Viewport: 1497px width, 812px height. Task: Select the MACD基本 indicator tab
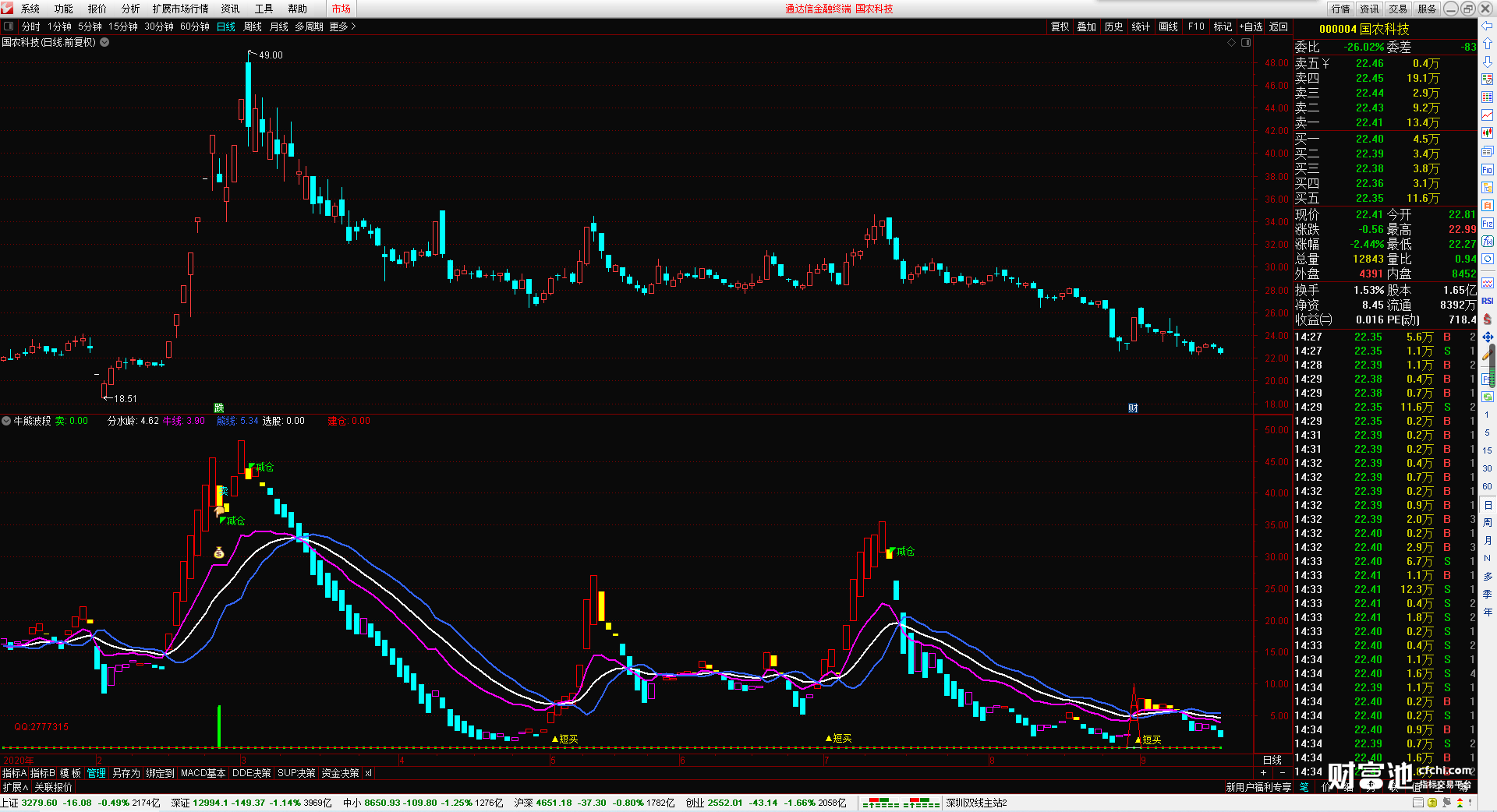(203, 773)
